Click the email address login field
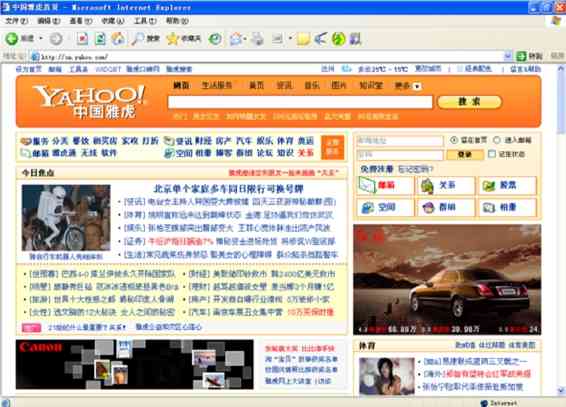This screenshot has width=566, height=407. [400, 140]
